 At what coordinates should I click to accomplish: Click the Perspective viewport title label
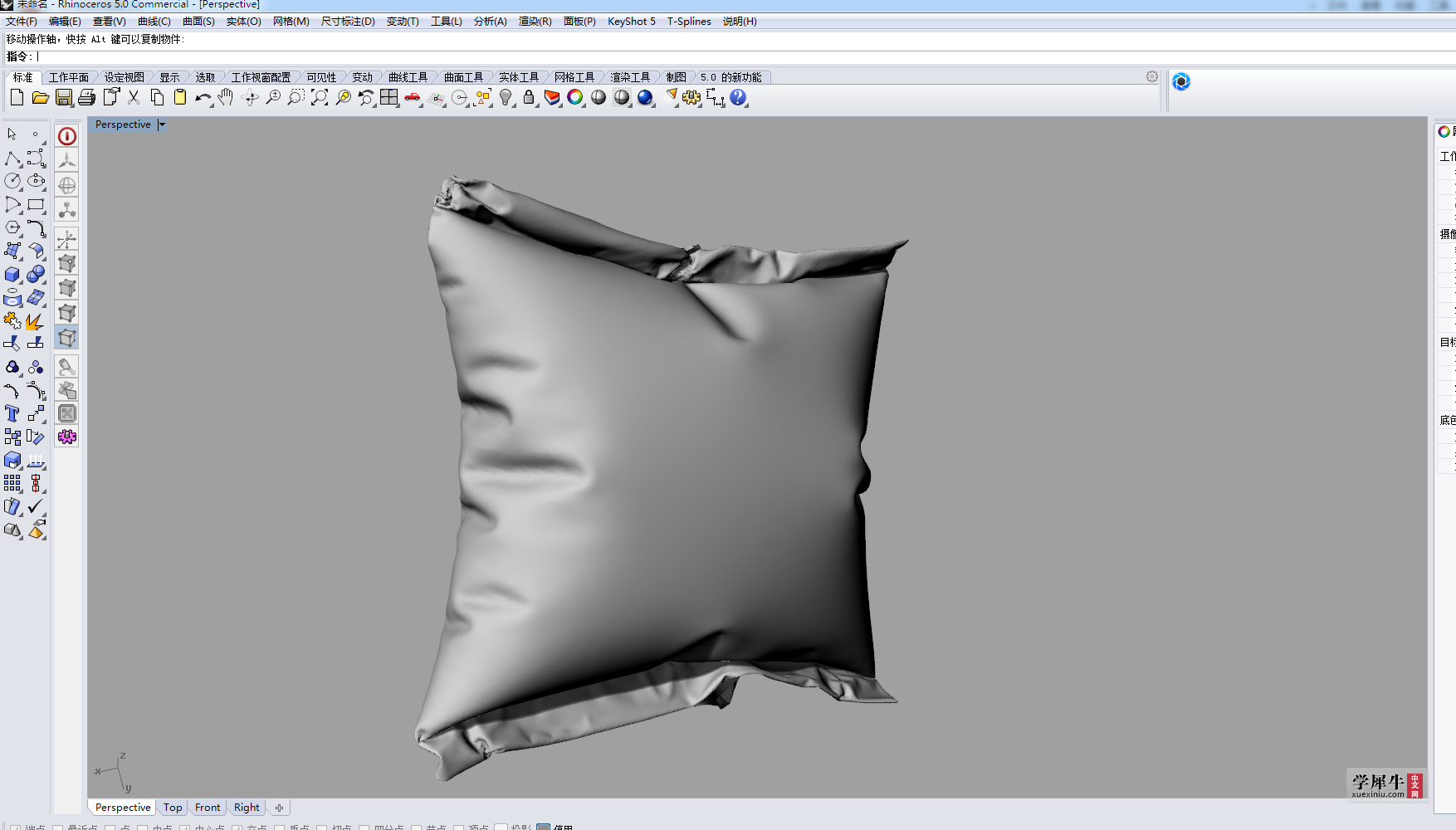(123, 124)
